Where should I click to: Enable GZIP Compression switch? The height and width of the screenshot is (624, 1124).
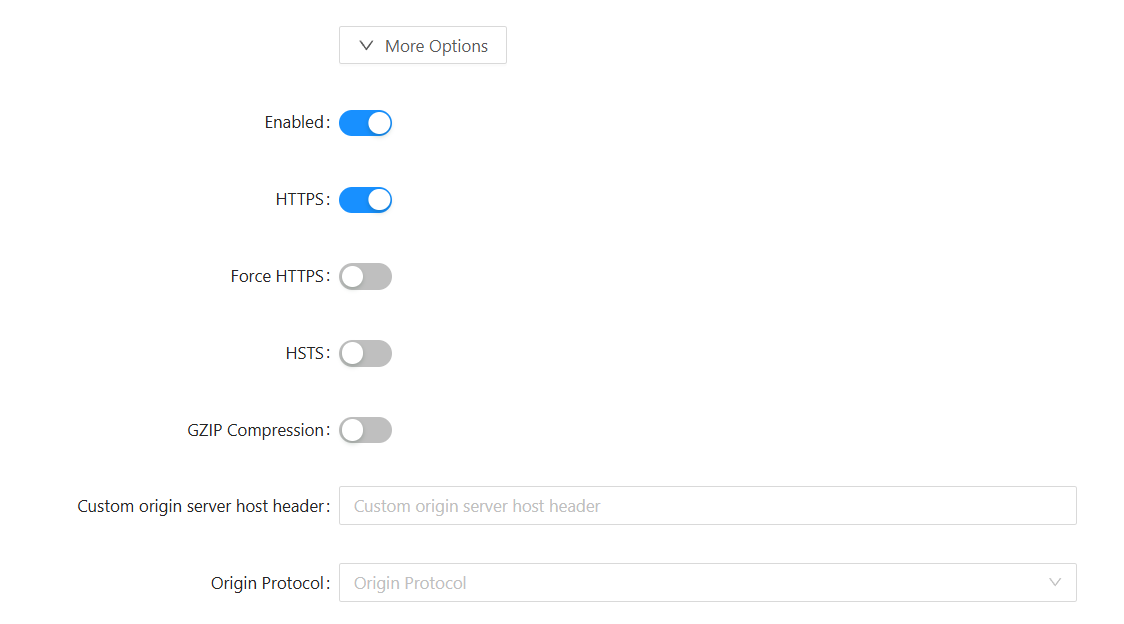(365, 431)
